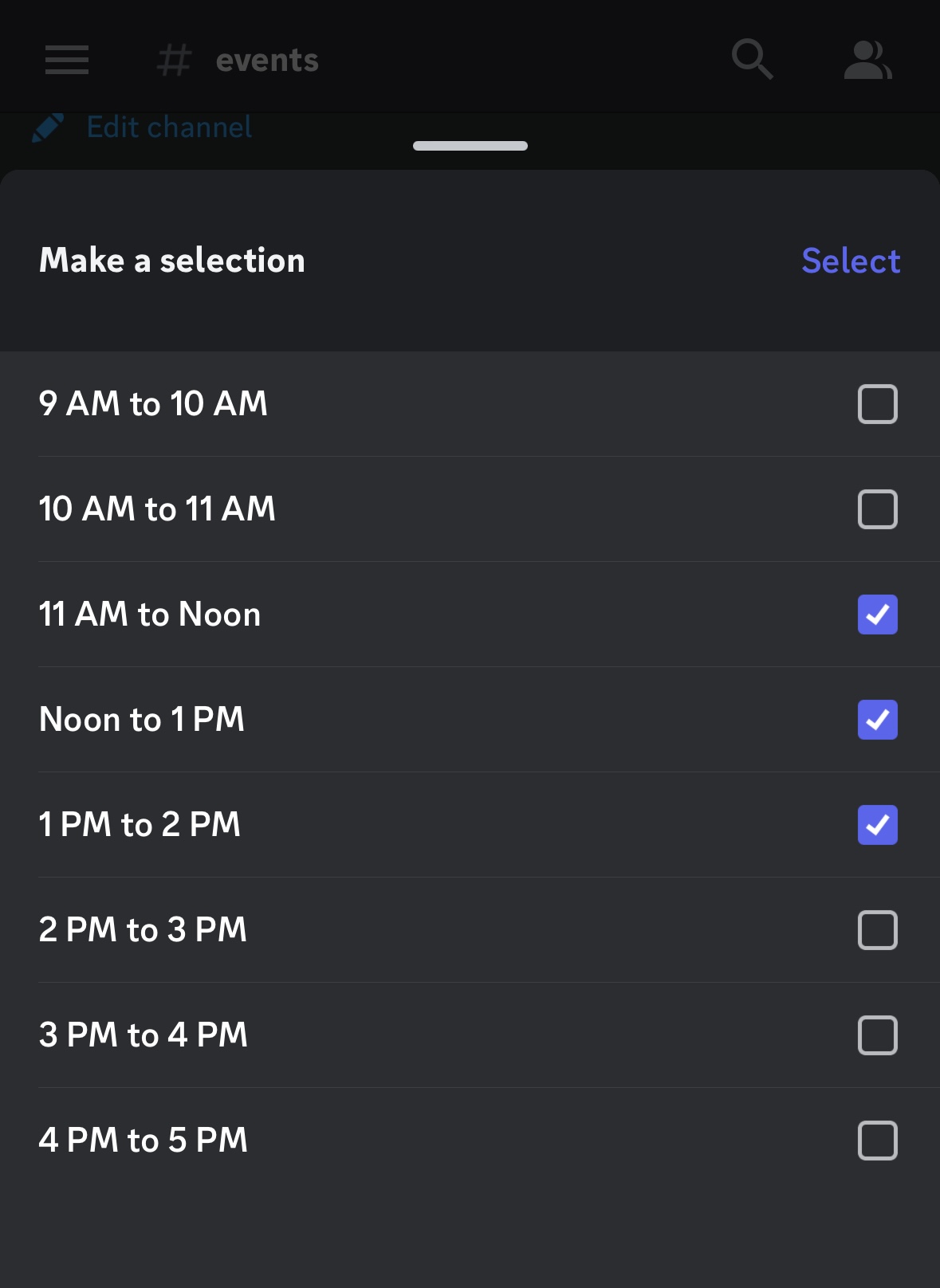
Task: Tap the bottom sheet drag handle
Action: [470, 146]
